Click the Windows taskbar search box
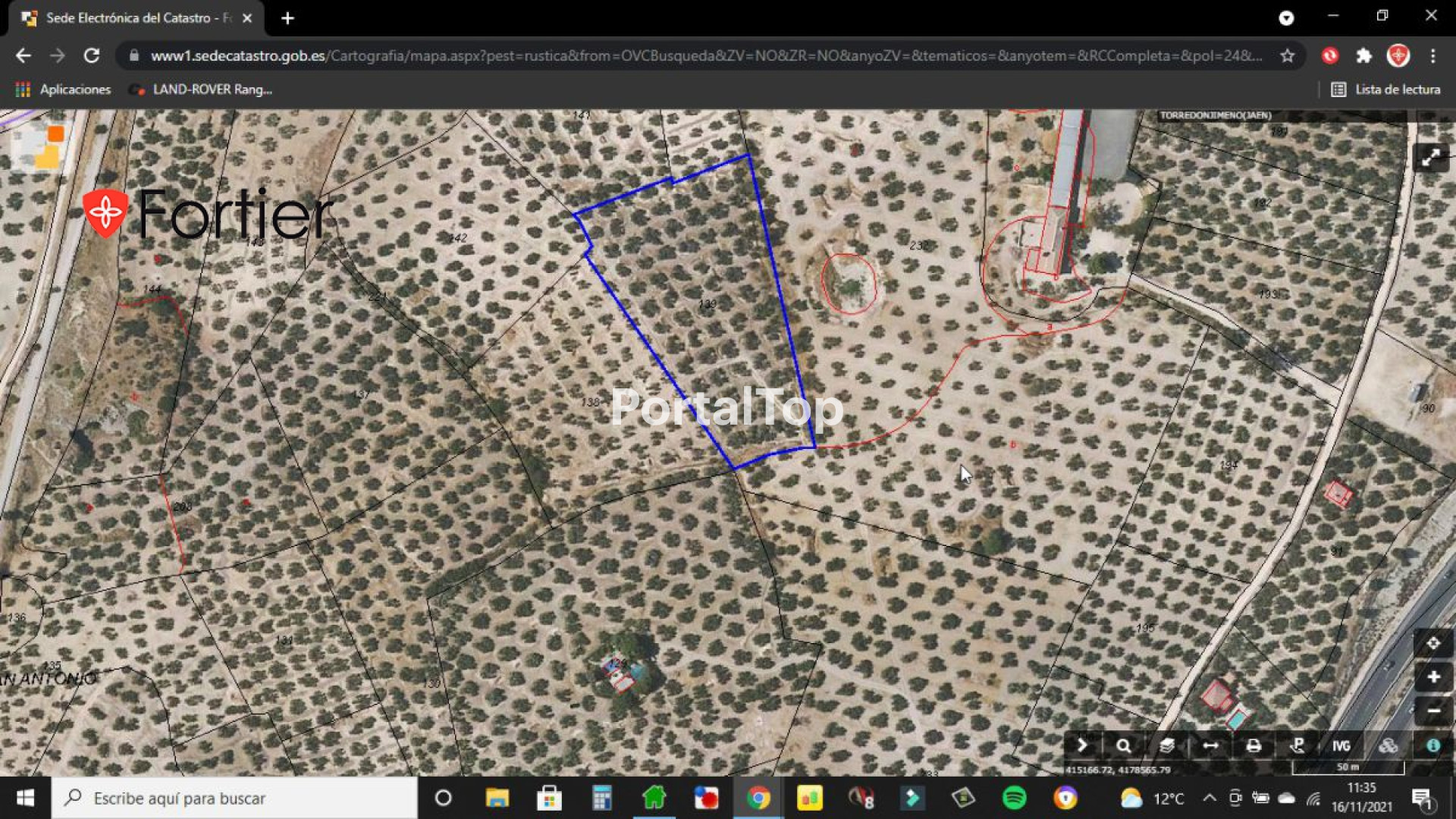The height and width of the screenshot is (819, 1456). pyautogui.click(x=235, y=798)
